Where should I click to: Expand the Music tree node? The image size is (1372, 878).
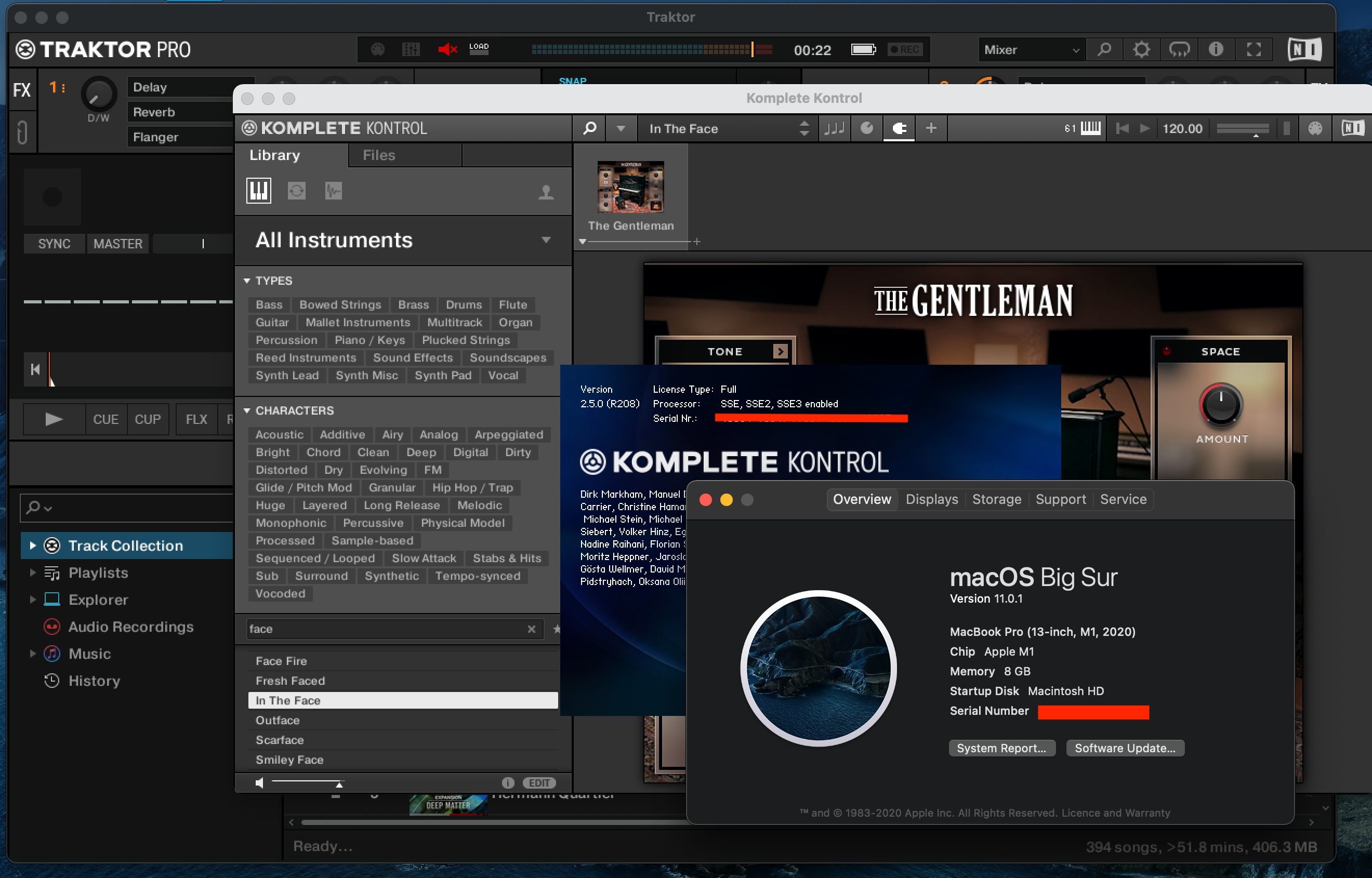(x=33, y=654)
